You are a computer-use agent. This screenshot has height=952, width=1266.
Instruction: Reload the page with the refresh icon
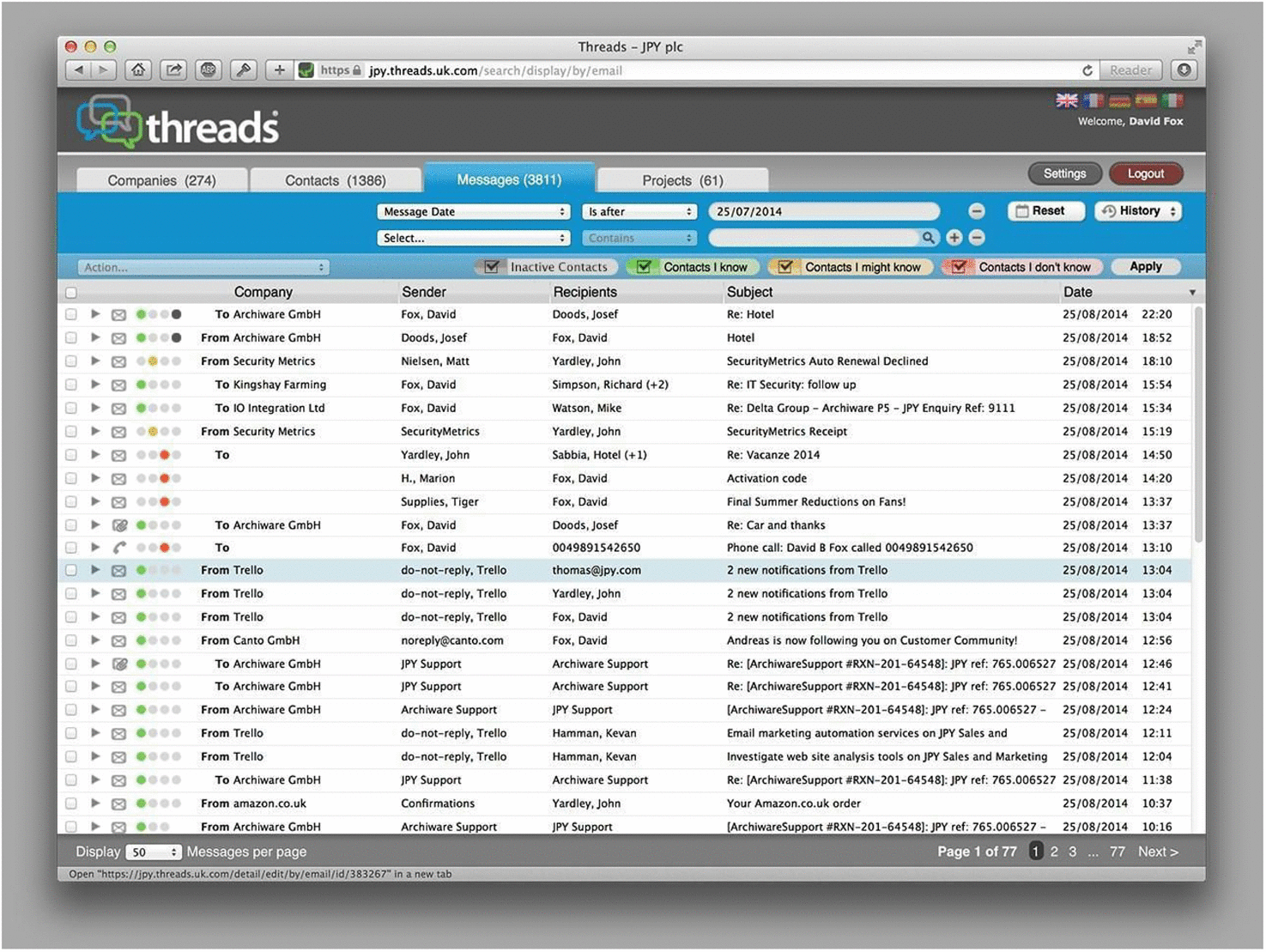[1087, 70]
